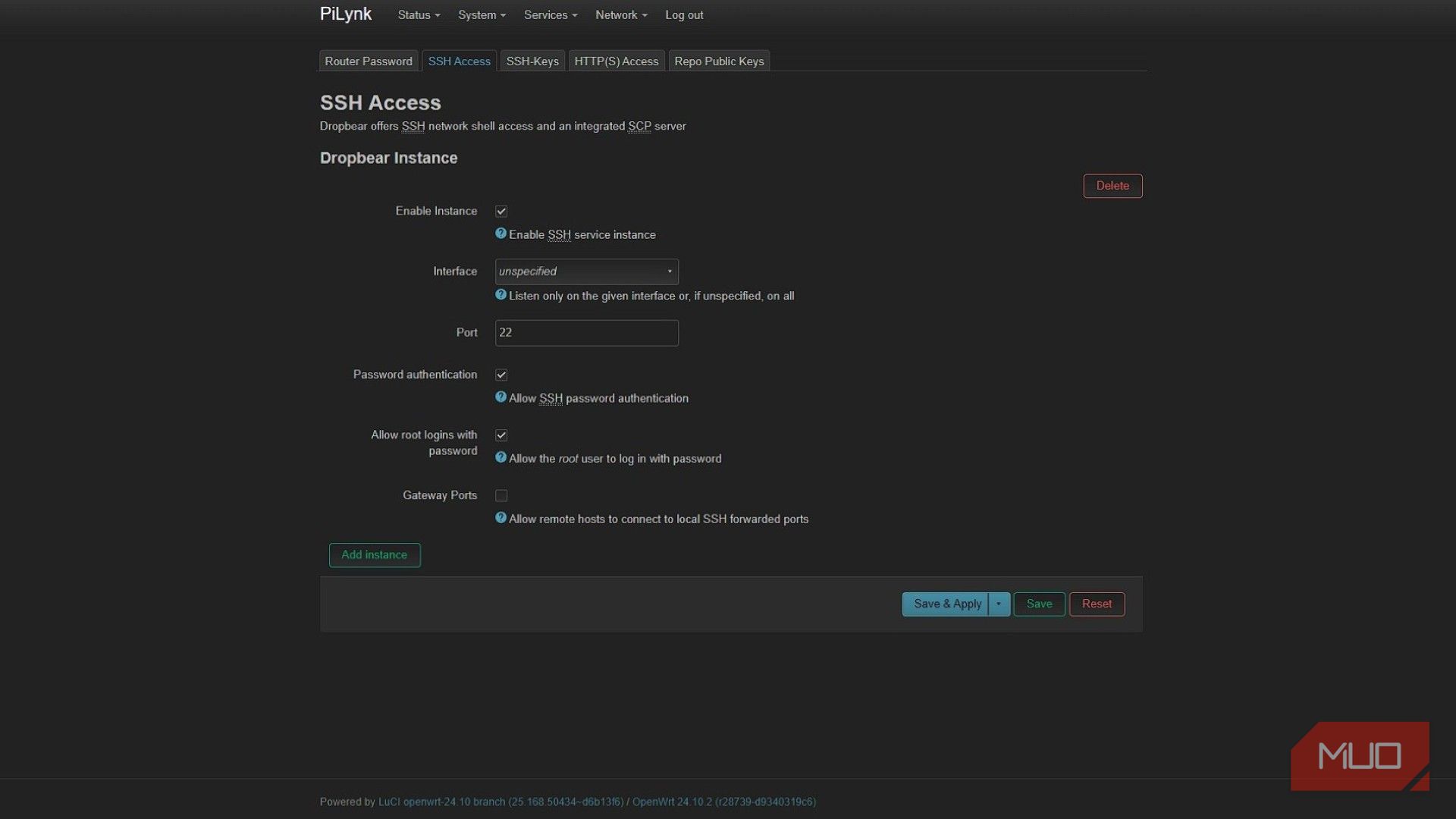This screenshot has width=1456, height=819.
Task: Click the help icon beside Allow the root user
Action: coord(500,457)
